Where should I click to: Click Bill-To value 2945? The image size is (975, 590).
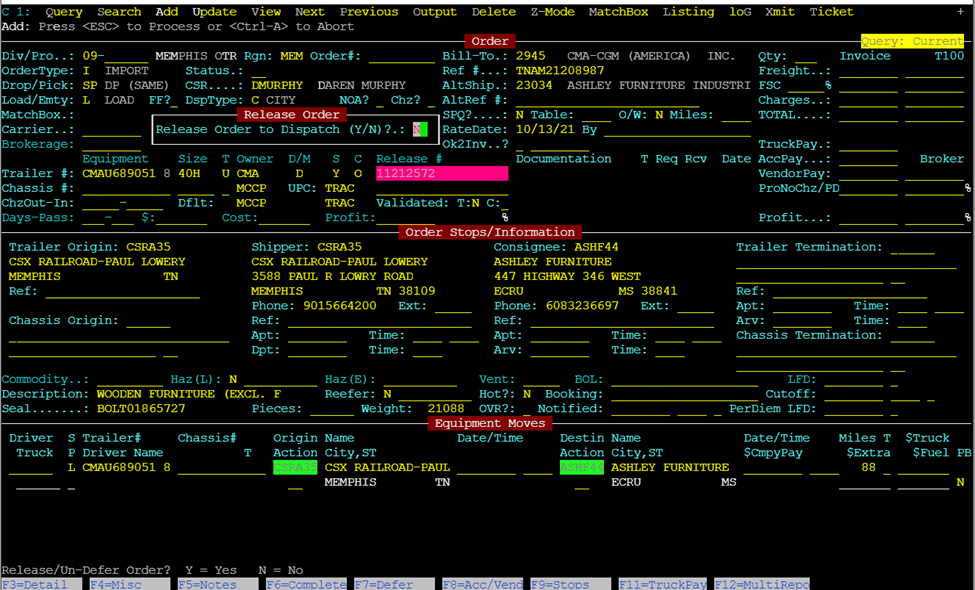tap(530, 56)
